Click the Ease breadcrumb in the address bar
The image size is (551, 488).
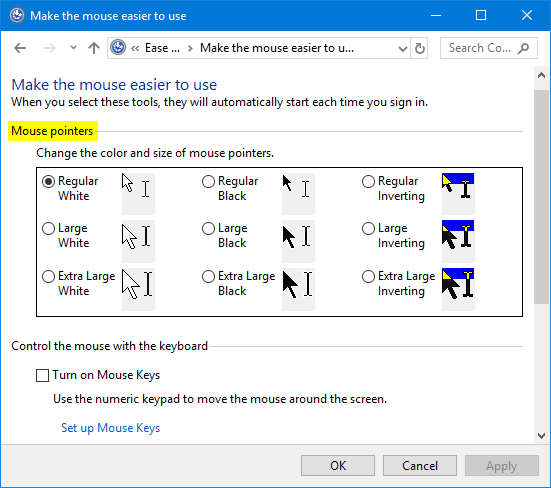162,48
